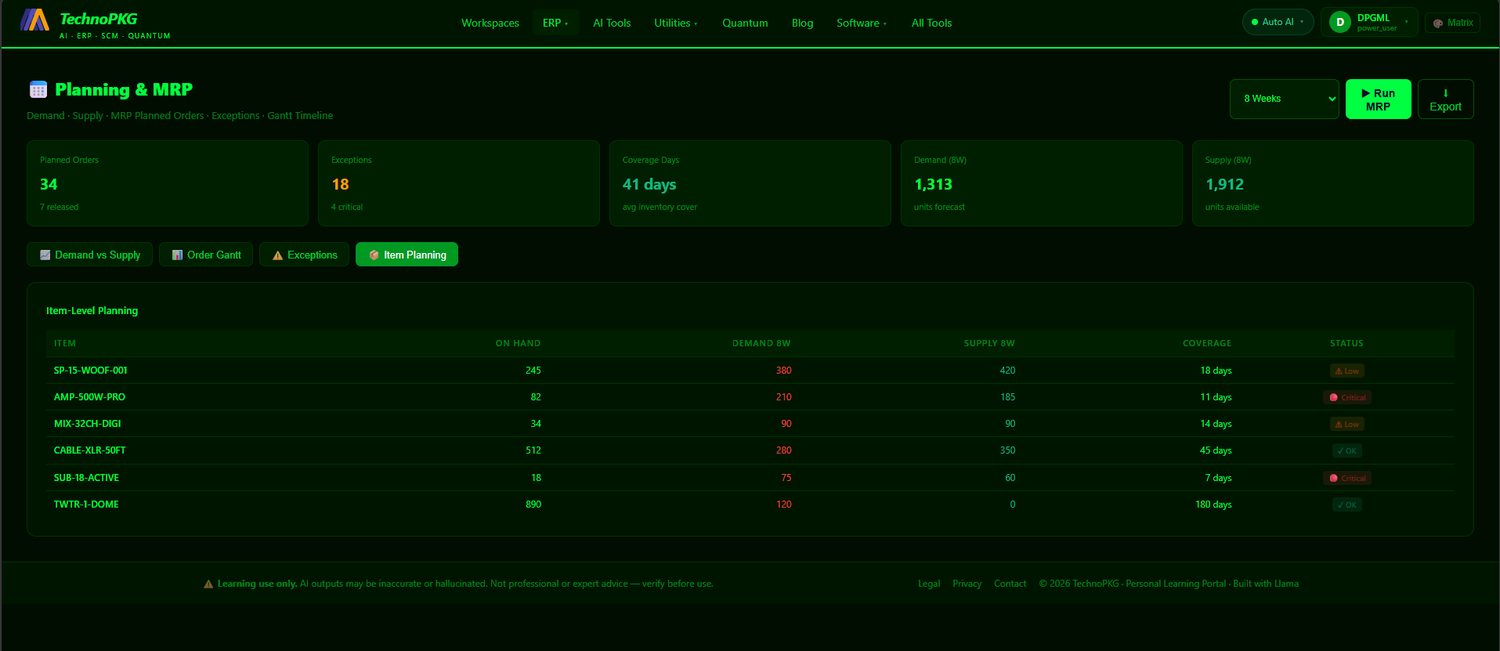Open Blog in the top navigation
The width and height of the screenshot is (1500, 651).
point(802,22)
